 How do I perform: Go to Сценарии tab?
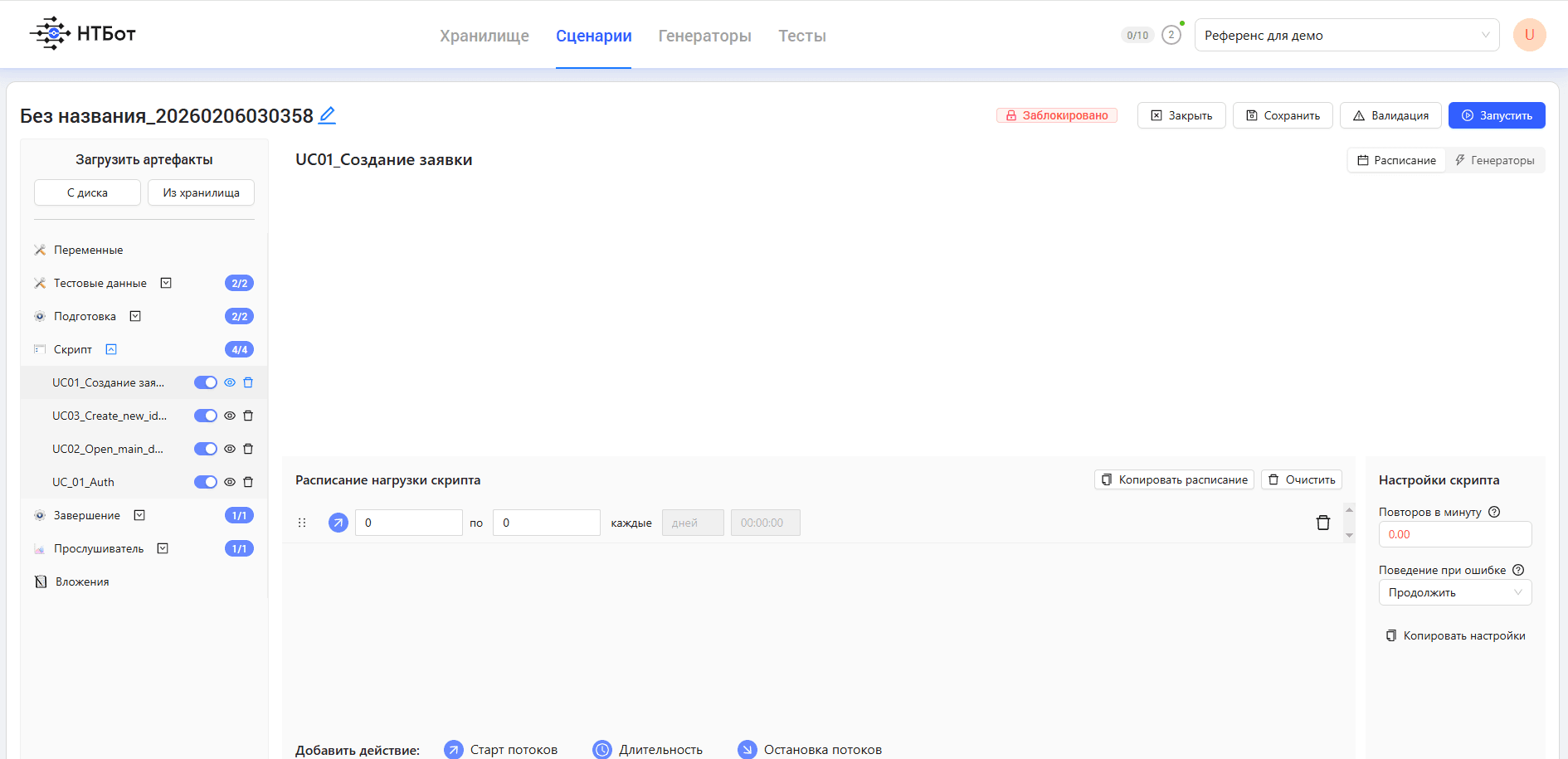(x=594, y=36)
